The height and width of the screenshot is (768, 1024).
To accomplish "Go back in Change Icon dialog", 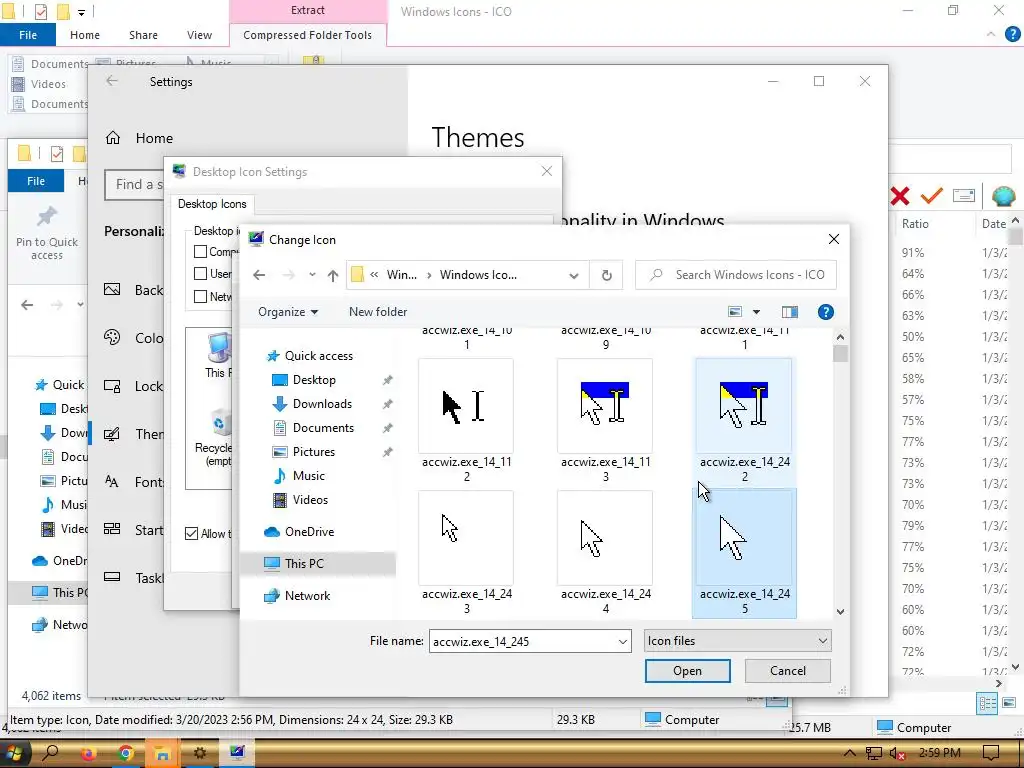I will 259,275.
